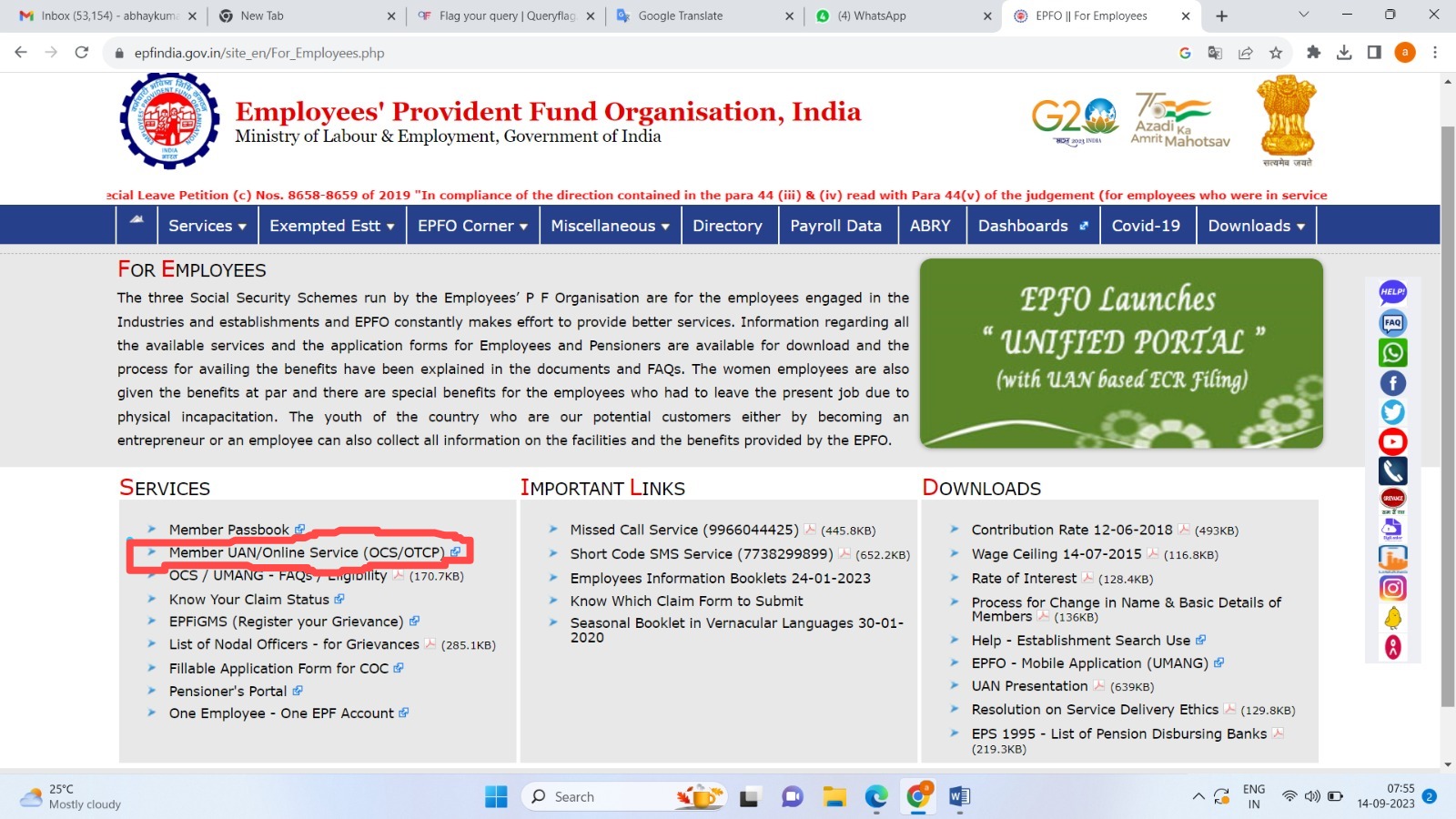
Task: Open the new tab plus button
Action: (x=1221, y=15)
